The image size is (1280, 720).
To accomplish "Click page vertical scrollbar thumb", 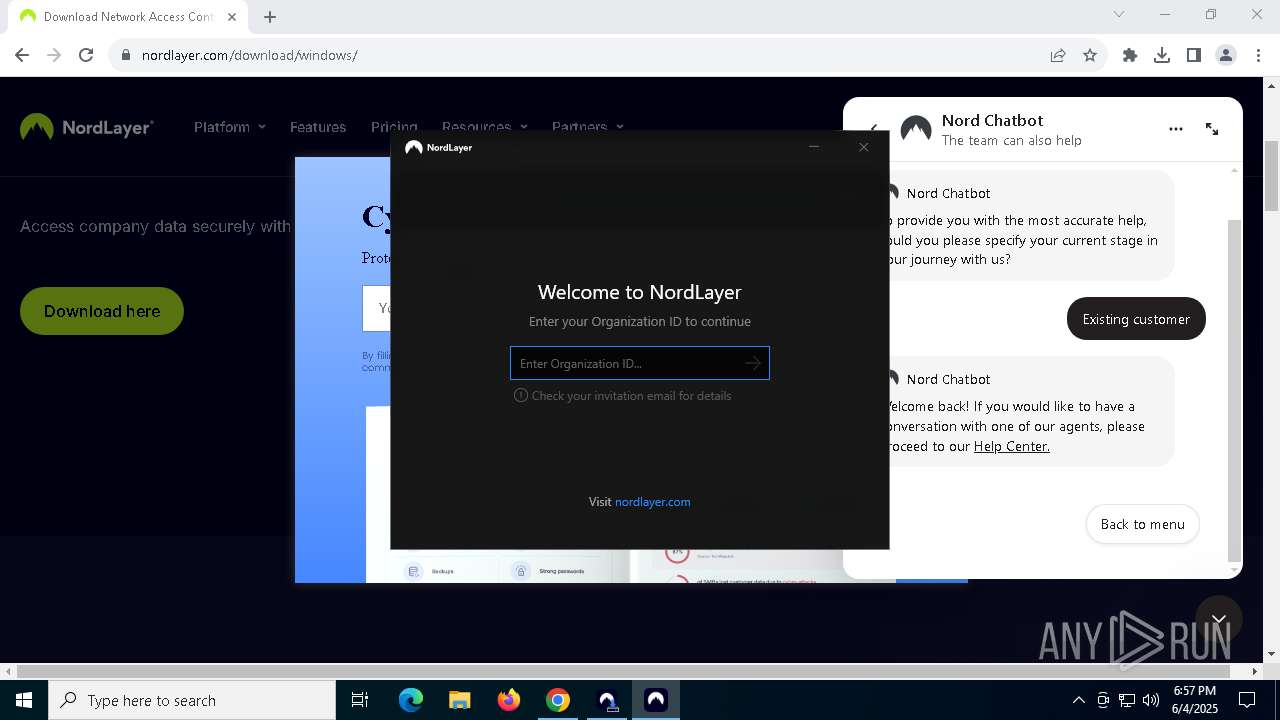I will click(1271, 176).
